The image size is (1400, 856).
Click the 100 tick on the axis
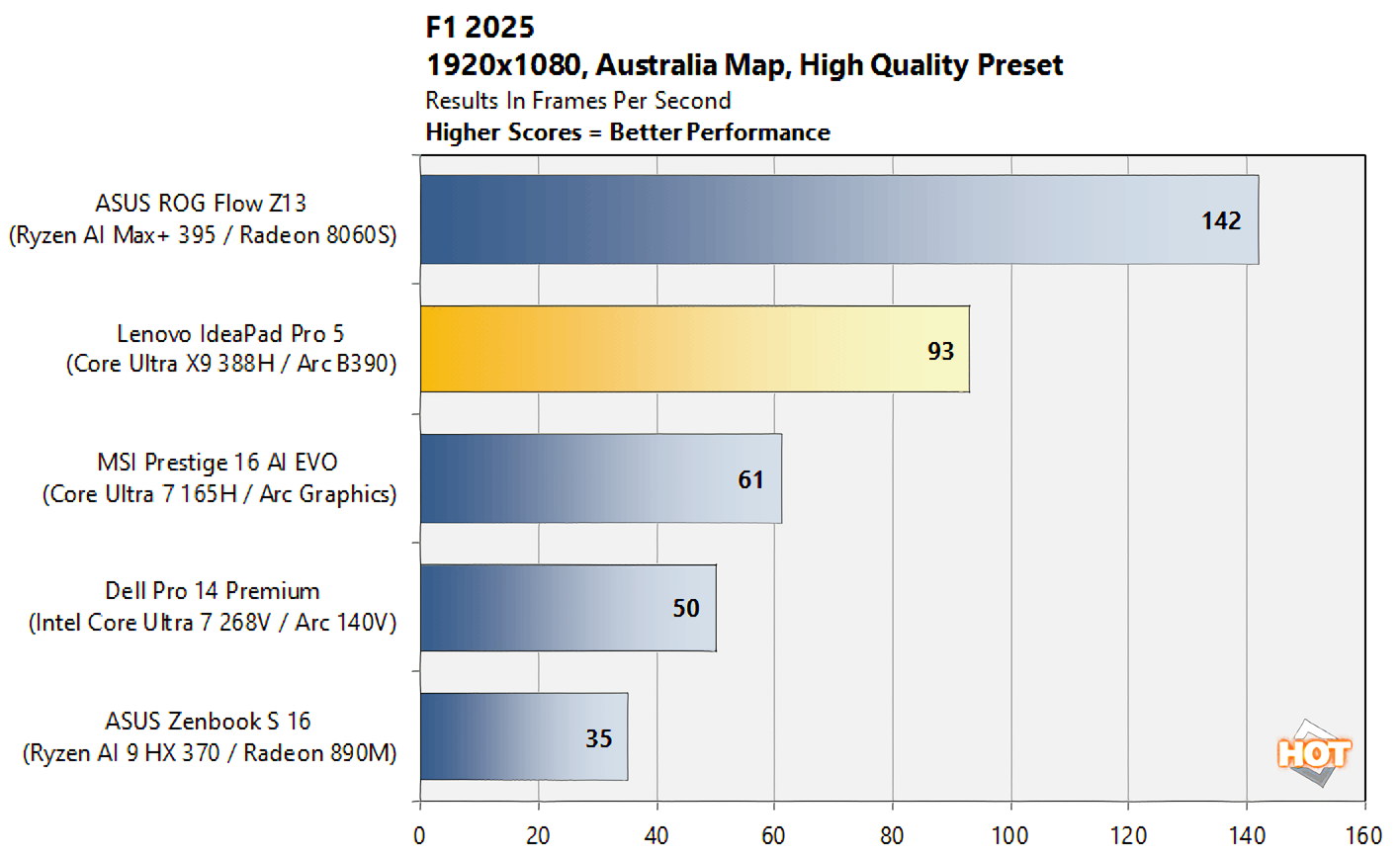pos(1010,835)
